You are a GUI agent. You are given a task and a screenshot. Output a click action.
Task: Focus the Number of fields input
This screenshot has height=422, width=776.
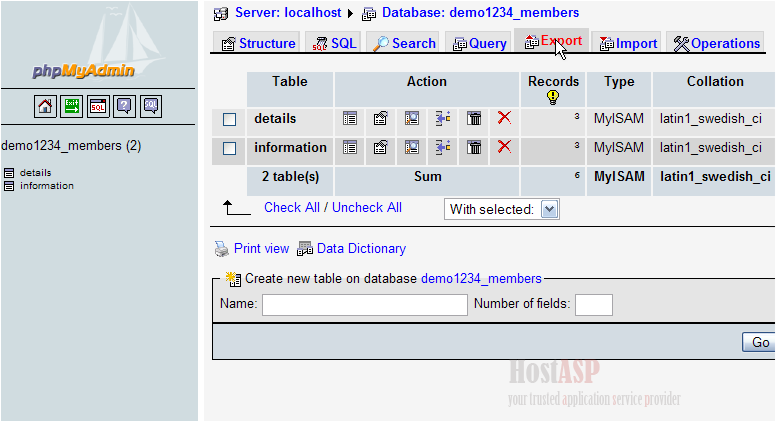(x=594, y=305)
